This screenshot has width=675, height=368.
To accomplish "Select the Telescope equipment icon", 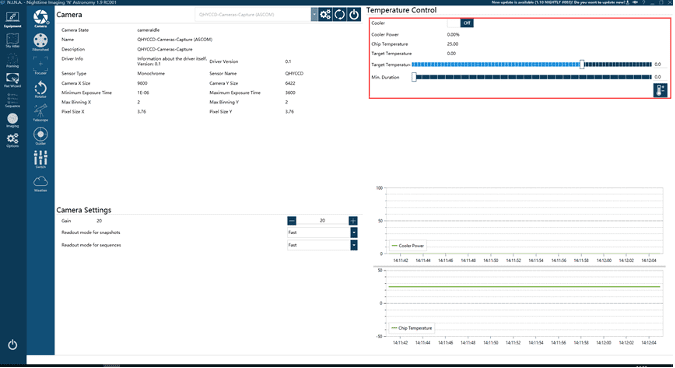I will coord(40,112).
